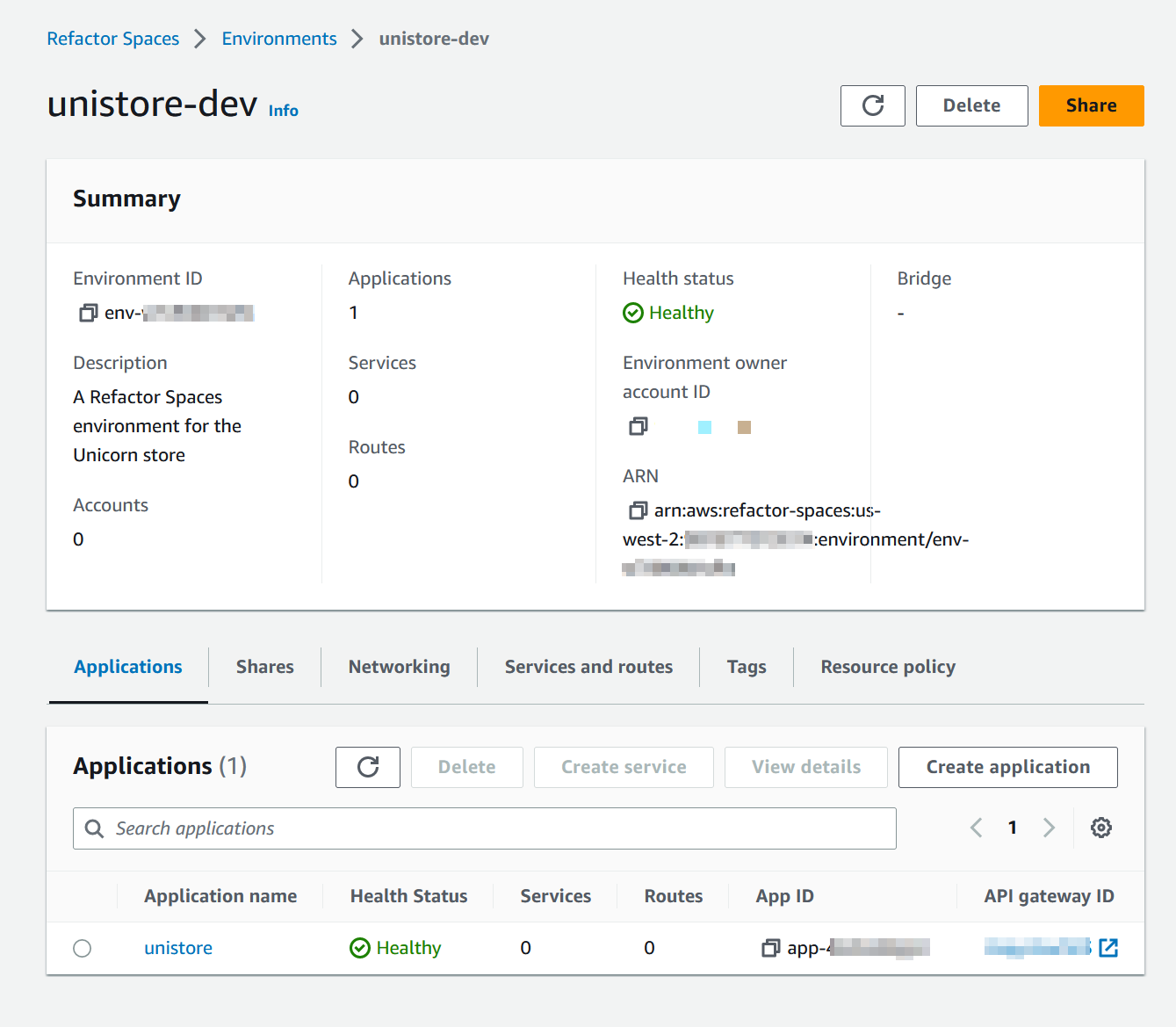
Task: Select the unistore application radio button
Action: (x=83, y=948)
